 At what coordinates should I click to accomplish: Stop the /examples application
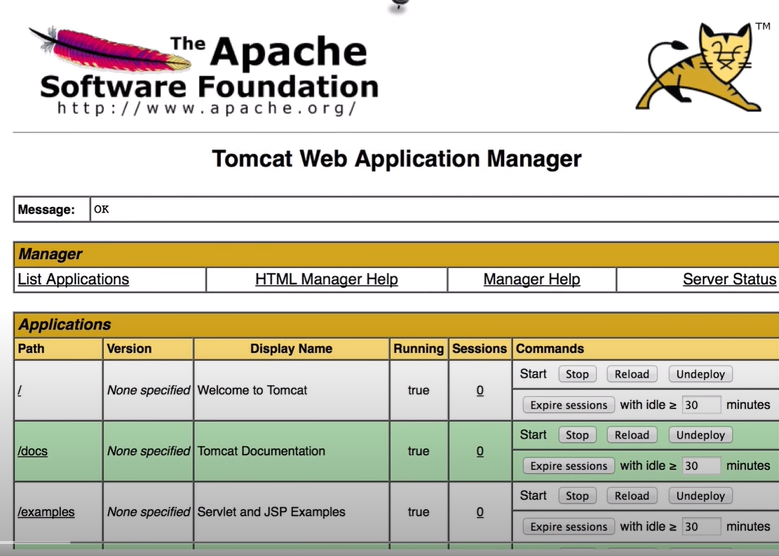pyautogui.click(x=577, y=496)
